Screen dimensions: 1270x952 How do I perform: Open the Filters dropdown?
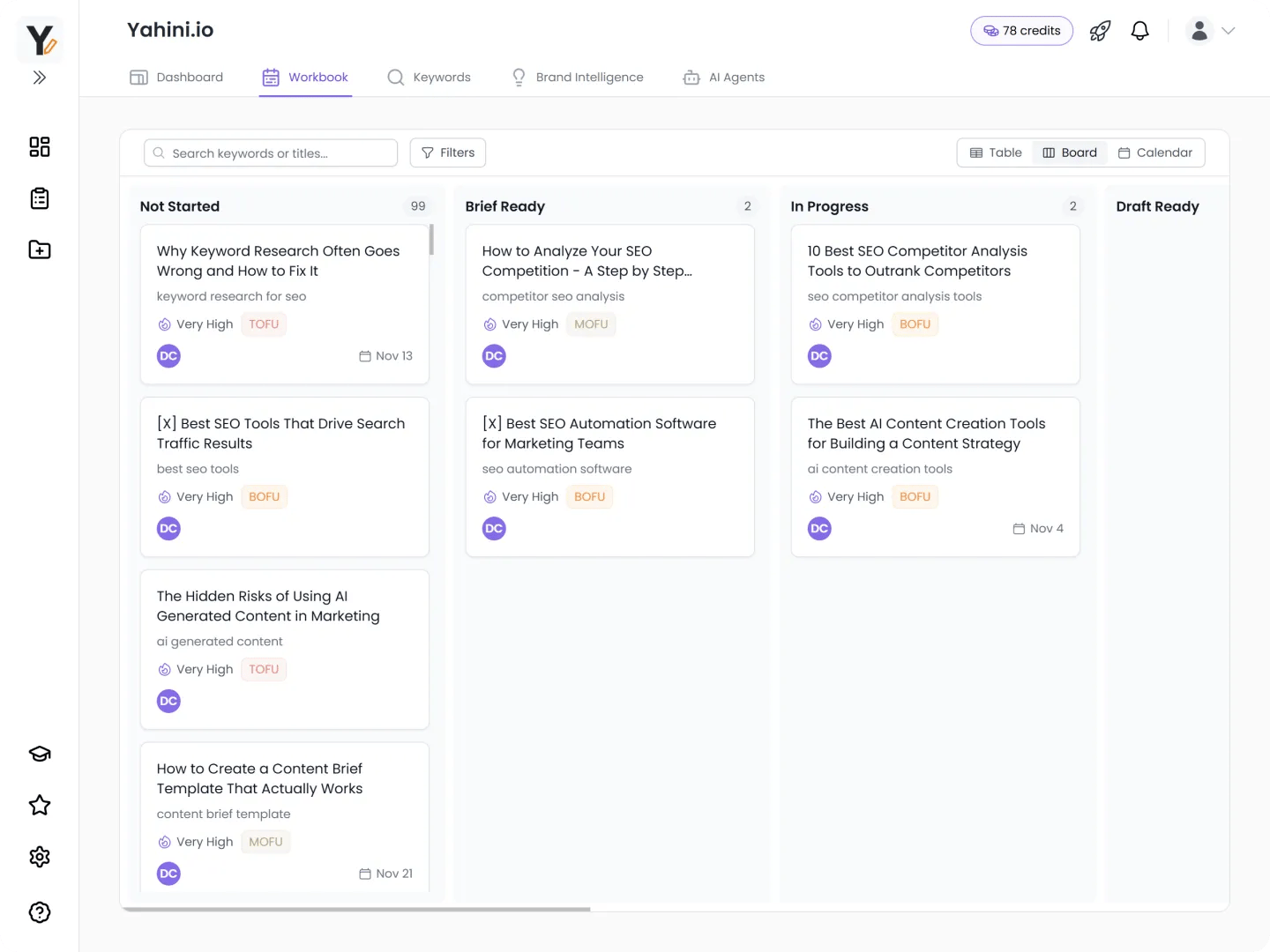[x=447, y=152]
